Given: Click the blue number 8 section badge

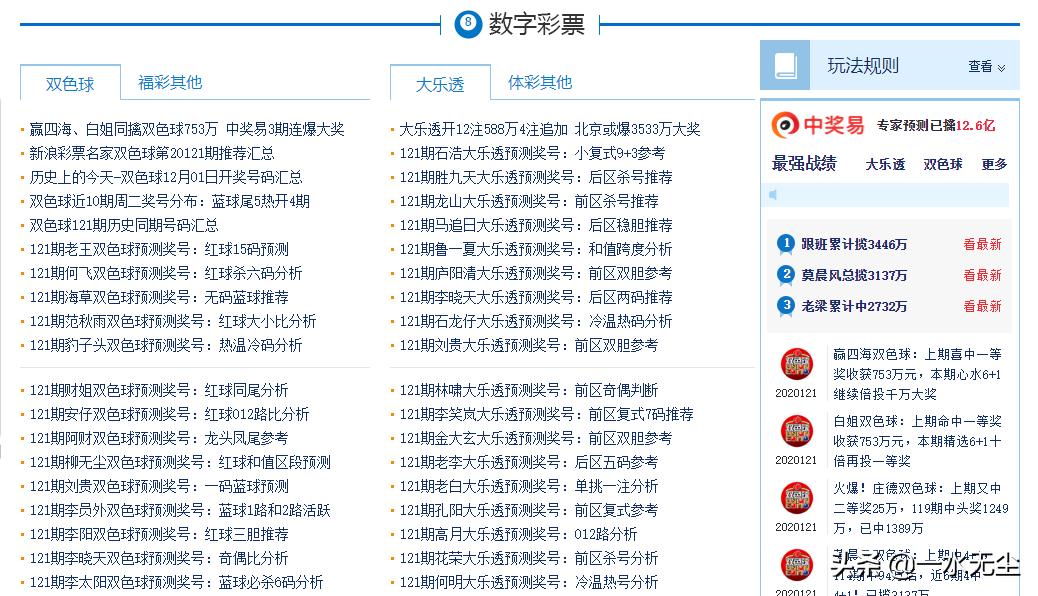Looking at the screenshot, I should click(x=468, y=25).
